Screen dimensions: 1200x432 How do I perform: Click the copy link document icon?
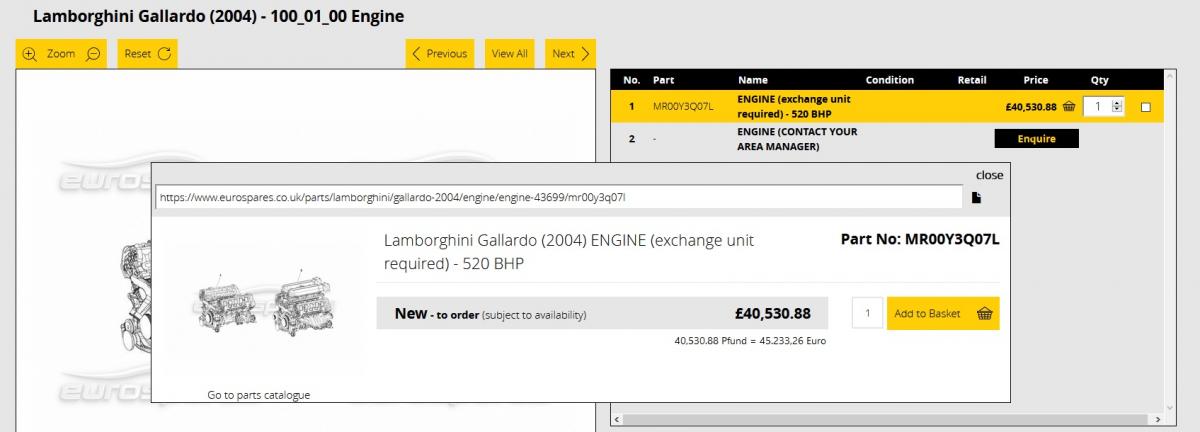(976, 198)
